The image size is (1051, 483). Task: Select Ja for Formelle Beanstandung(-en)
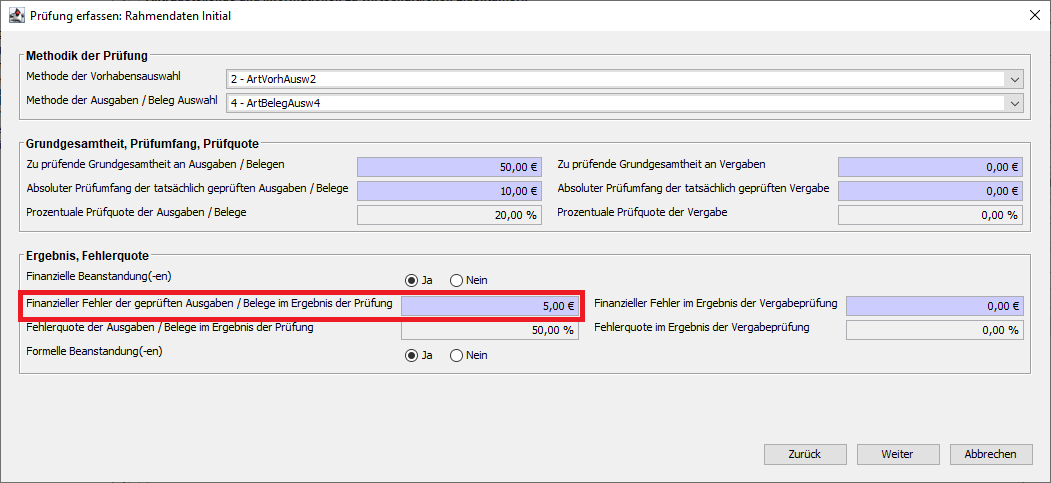[410, 356]
